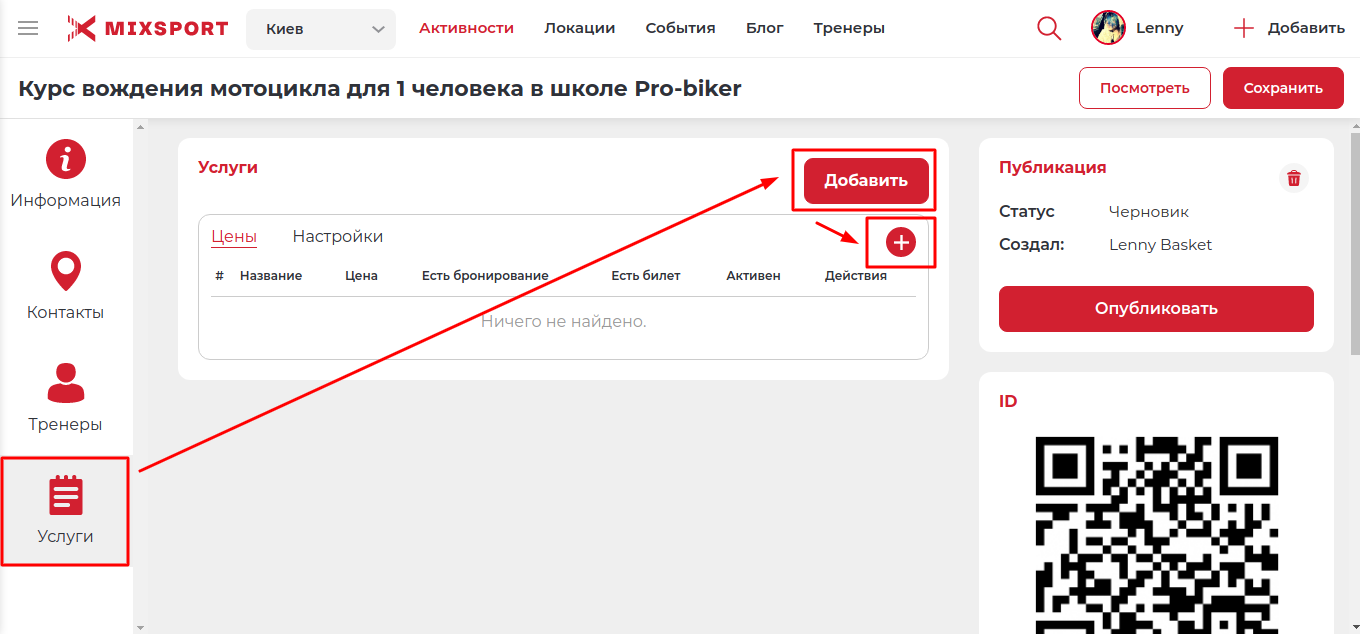This screenshot has width=1360, height=634.
Task: Open search with the magnifier icon
Action: tap(1049, 28)
